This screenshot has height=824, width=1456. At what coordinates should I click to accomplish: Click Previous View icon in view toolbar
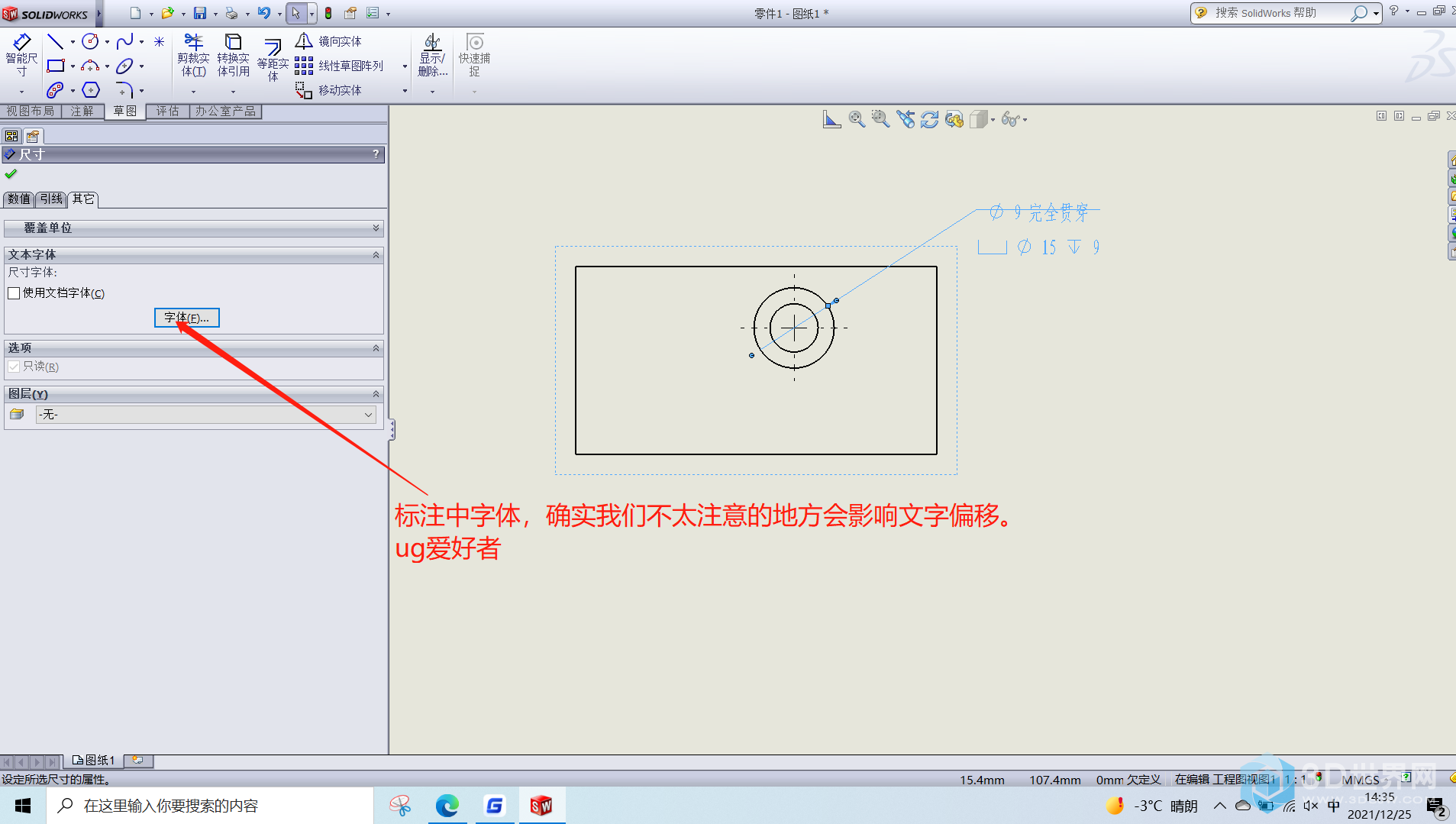pyautogui.click(x=906, y=119)
